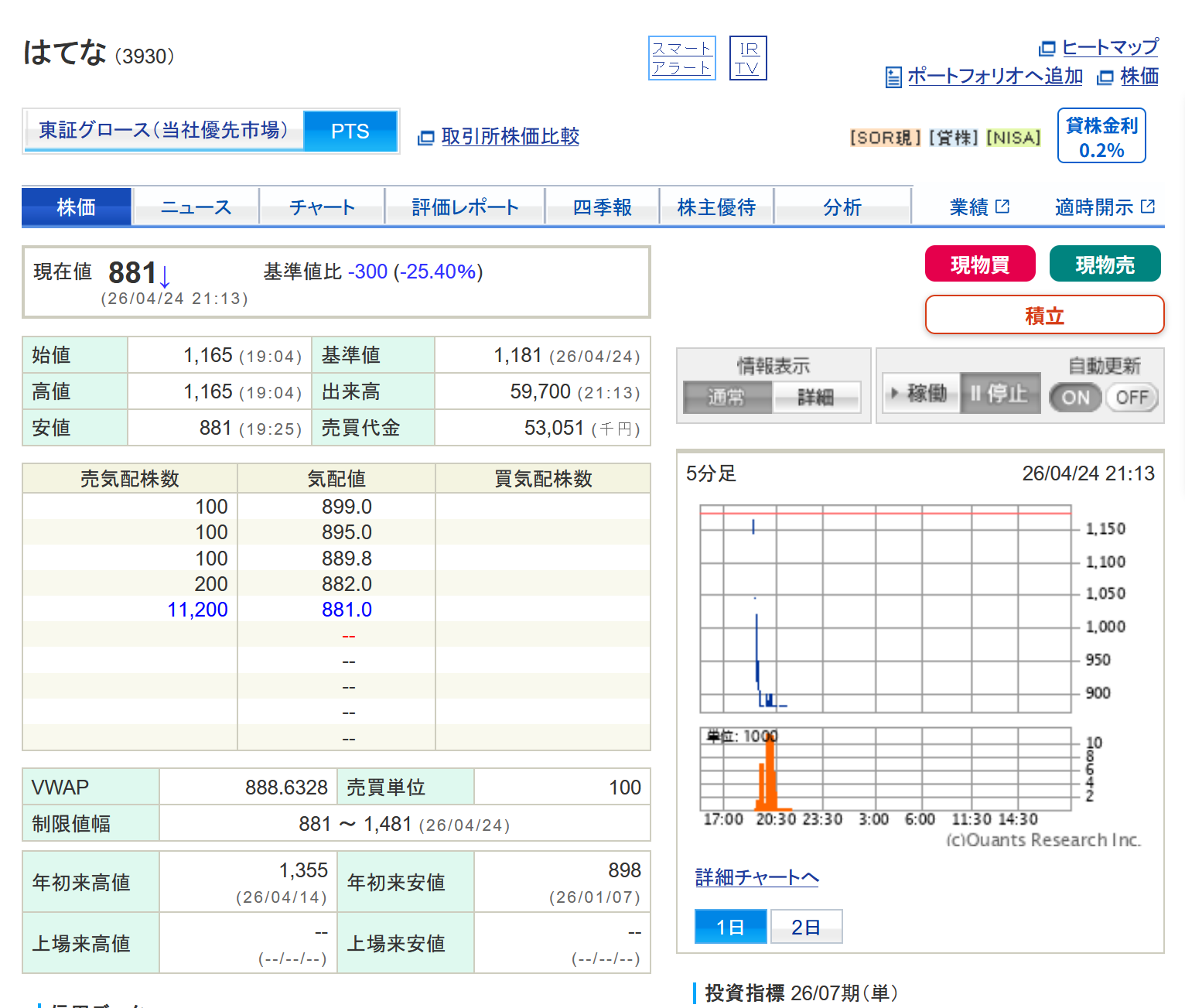Screen dimensions: 1185x1008
Task: Turn auto-update ON
Action: (x=1075, y=398)
